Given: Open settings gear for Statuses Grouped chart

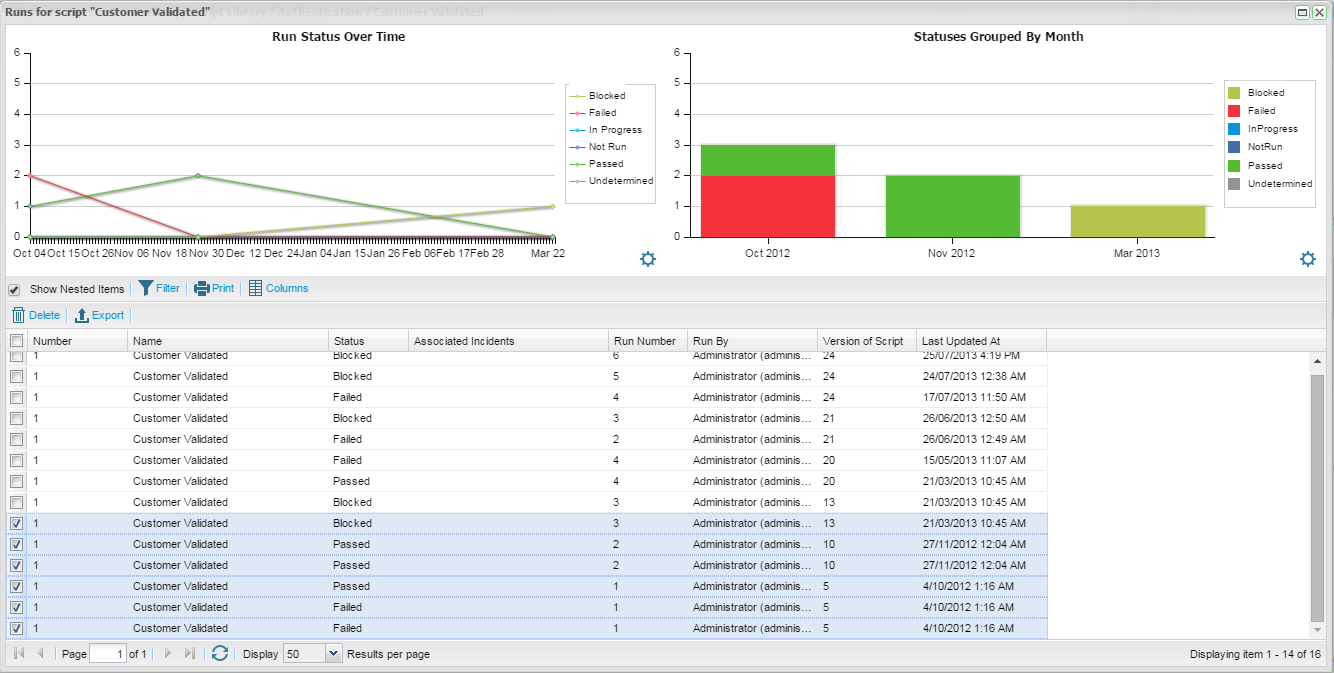Looking at the screenshot, I should click(x=1308, y=259).
